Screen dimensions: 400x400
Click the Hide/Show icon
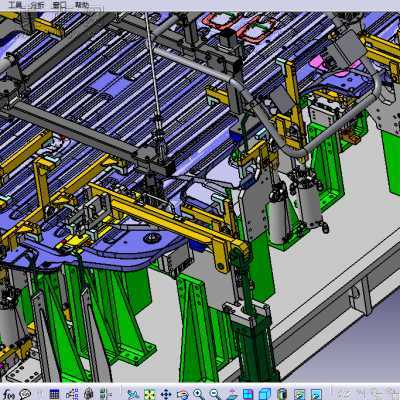point(299,394)
